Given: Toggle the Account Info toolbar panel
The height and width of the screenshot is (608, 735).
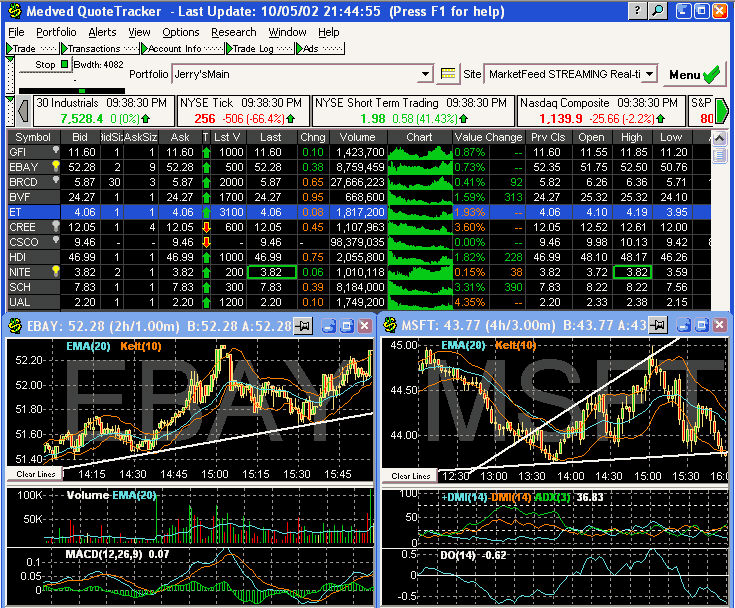Looking at the screenshot, I should [175, 48].
